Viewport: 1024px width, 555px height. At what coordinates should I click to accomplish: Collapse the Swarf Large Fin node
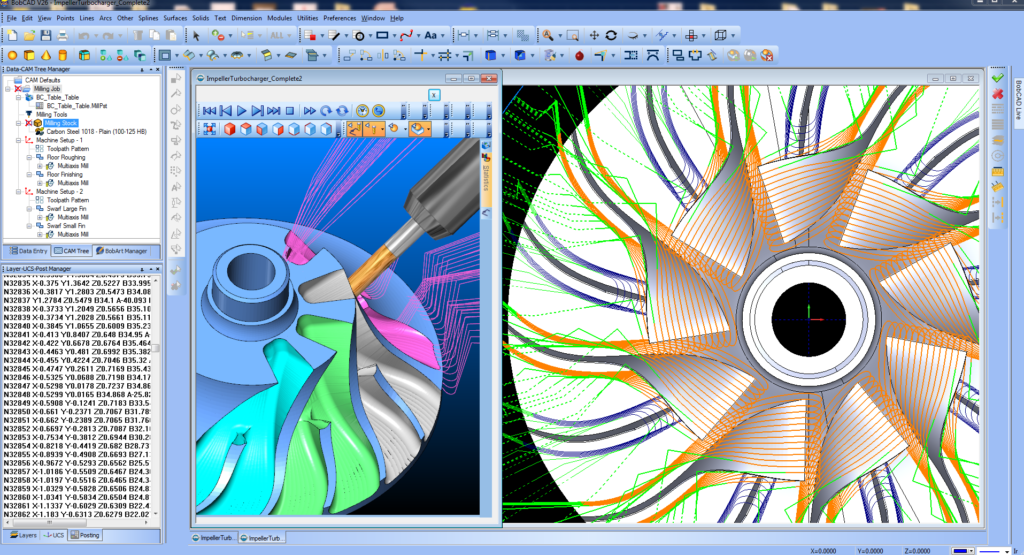(x=29, y=208)
